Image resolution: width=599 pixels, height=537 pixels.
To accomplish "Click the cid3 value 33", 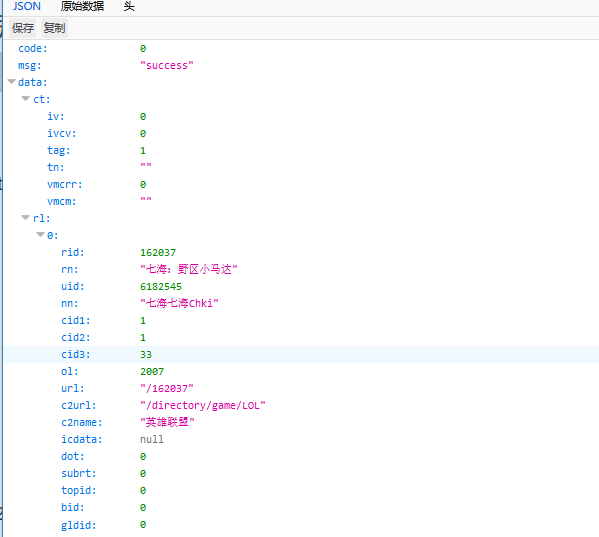I will pos(146,354).
